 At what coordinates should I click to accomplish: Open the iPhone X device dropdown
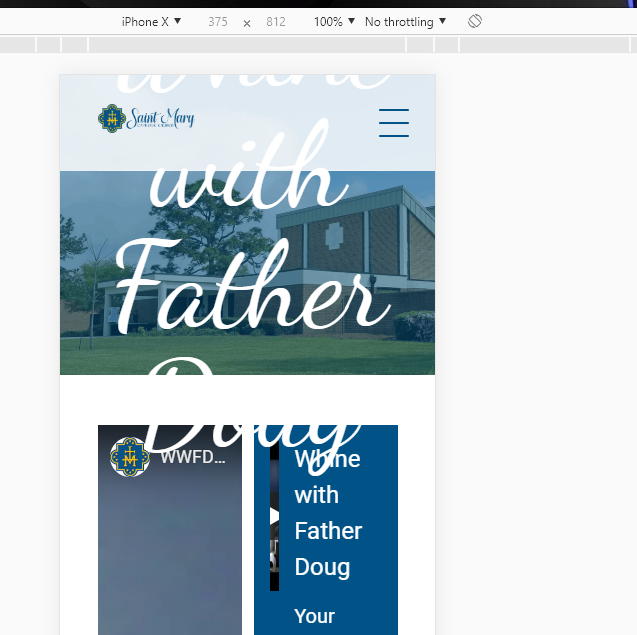click(x=151, y=22)
